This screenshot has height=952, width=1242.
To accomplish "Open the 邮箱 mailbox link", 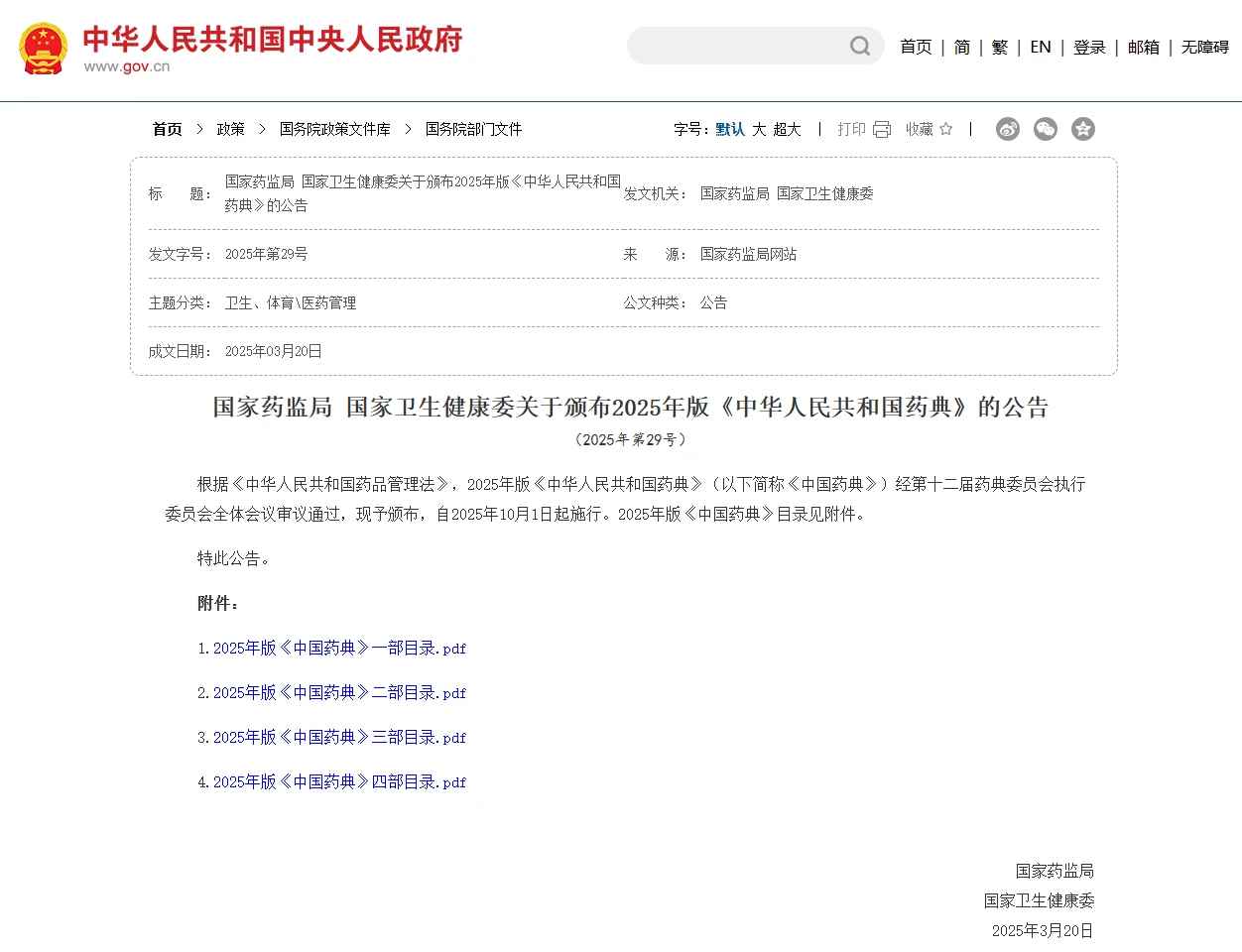I will (1144, 47).
